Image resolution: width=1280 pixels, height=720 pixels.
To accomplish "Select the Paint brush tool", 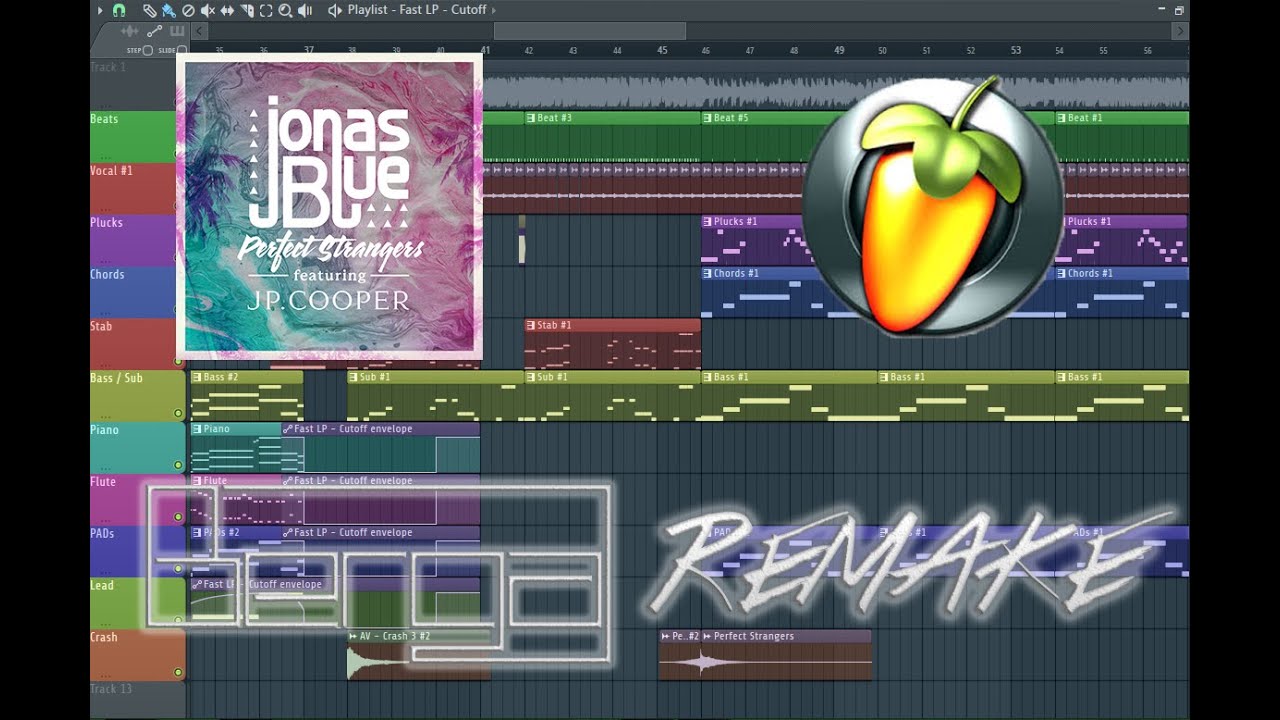I will [x=169, y=10].
